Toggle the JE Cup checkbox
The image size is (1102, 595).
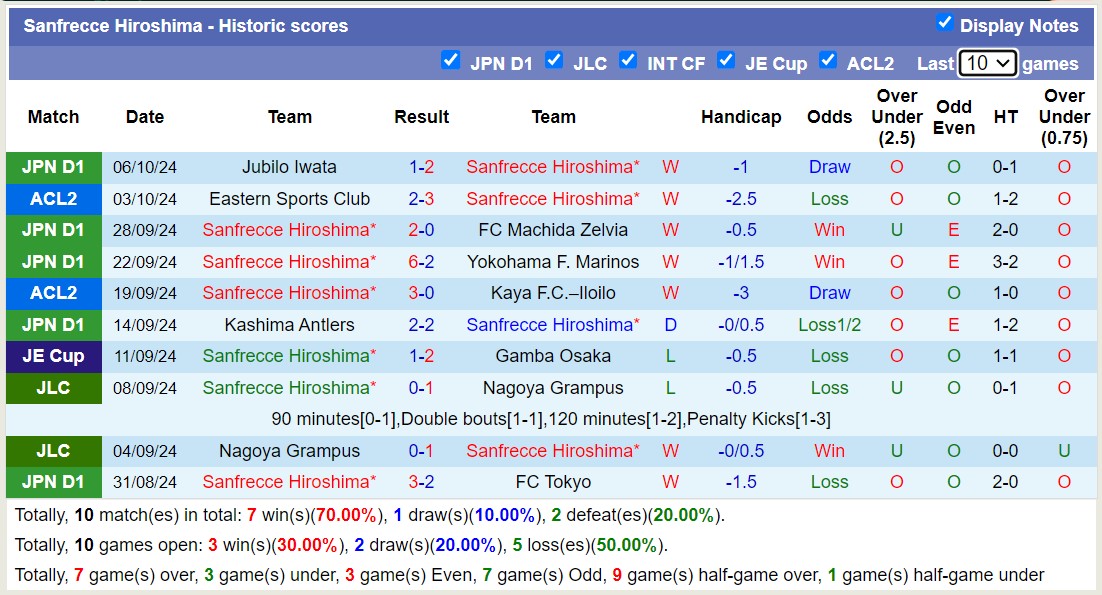point(726,60)
